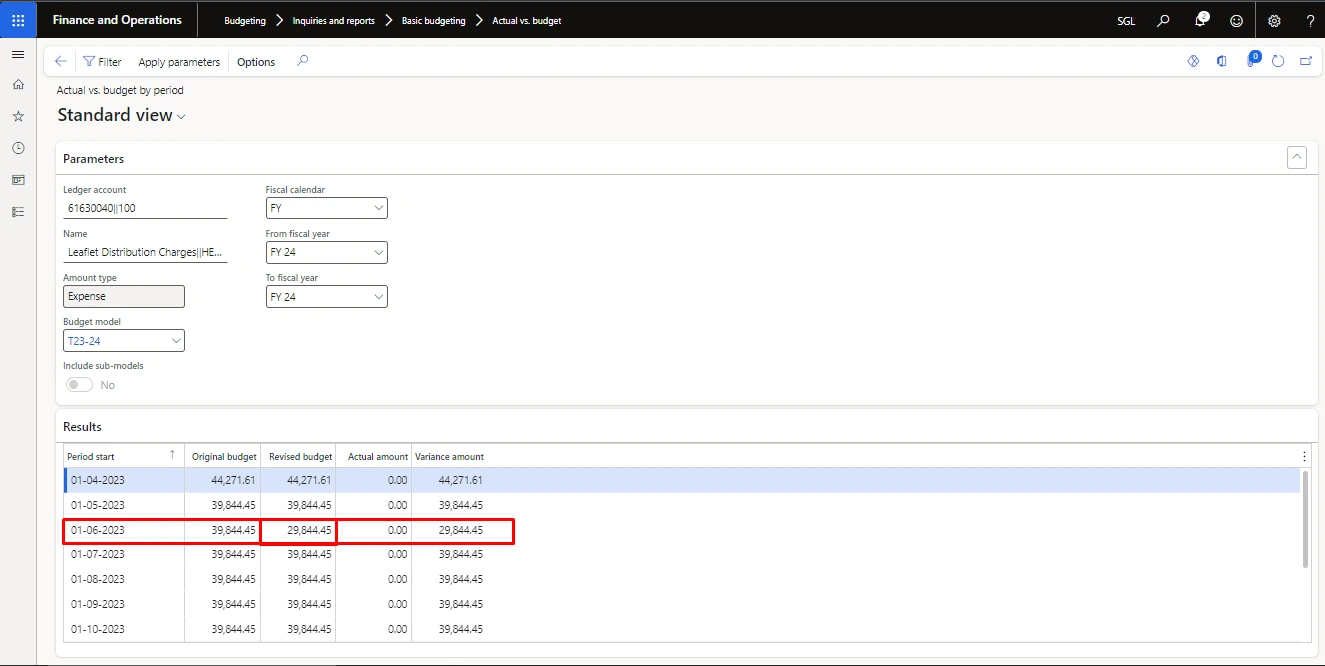Click the action pane search magnifier

click(x=302, y=61)
